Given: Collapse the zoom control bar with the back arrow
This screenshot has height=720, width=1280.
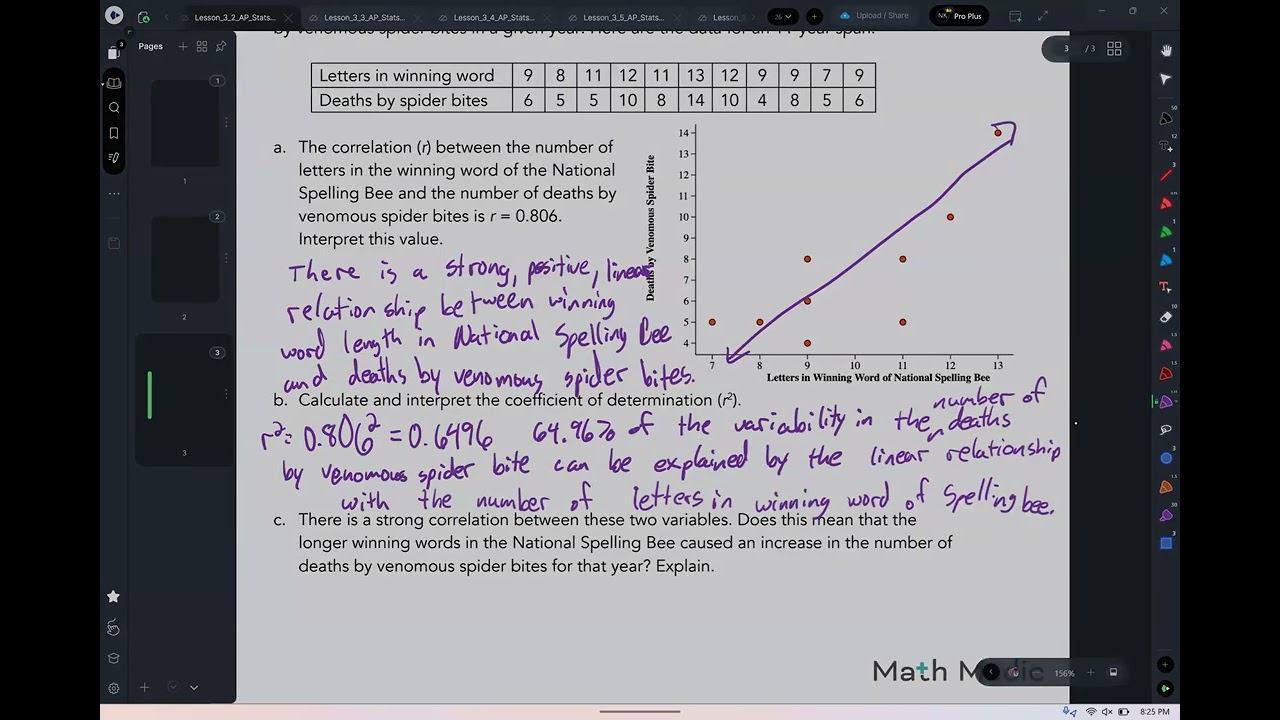Looking at the screenshot, I should [x=990, y=673].
